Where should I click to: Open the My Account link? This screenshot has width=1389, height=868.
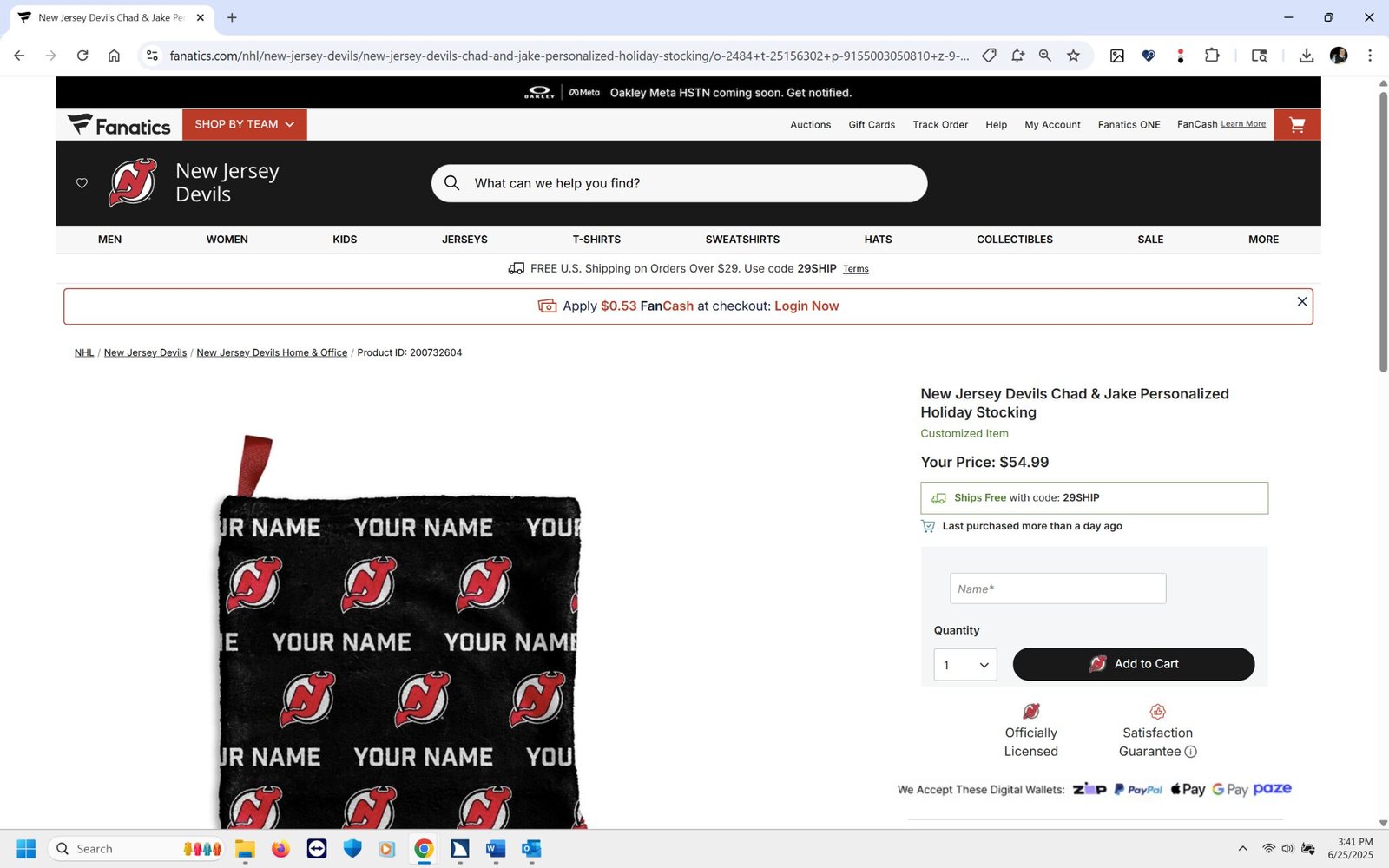tap(1052, 125)
